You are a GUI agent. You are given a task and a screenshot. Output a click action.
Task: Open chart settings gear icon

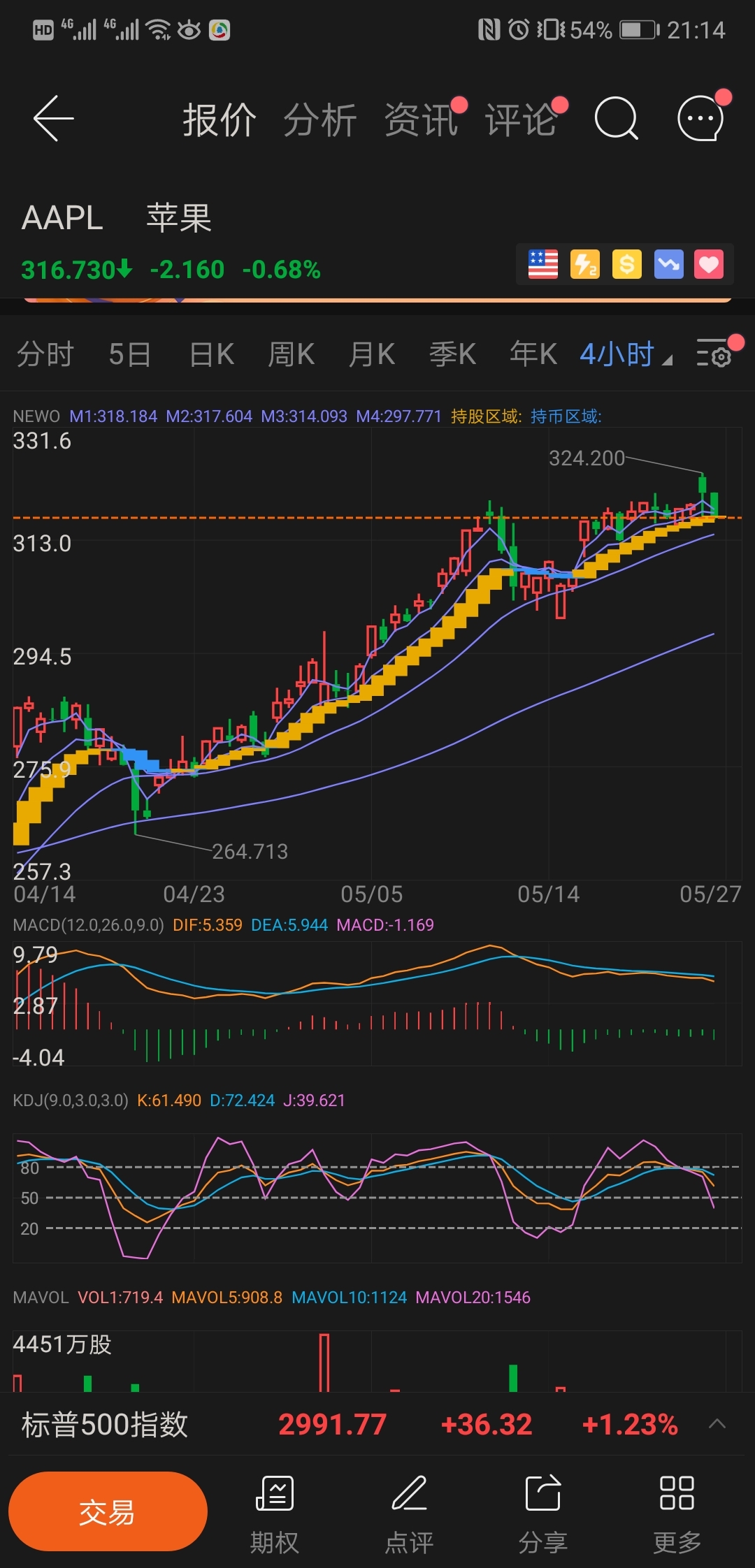[714, 354]
